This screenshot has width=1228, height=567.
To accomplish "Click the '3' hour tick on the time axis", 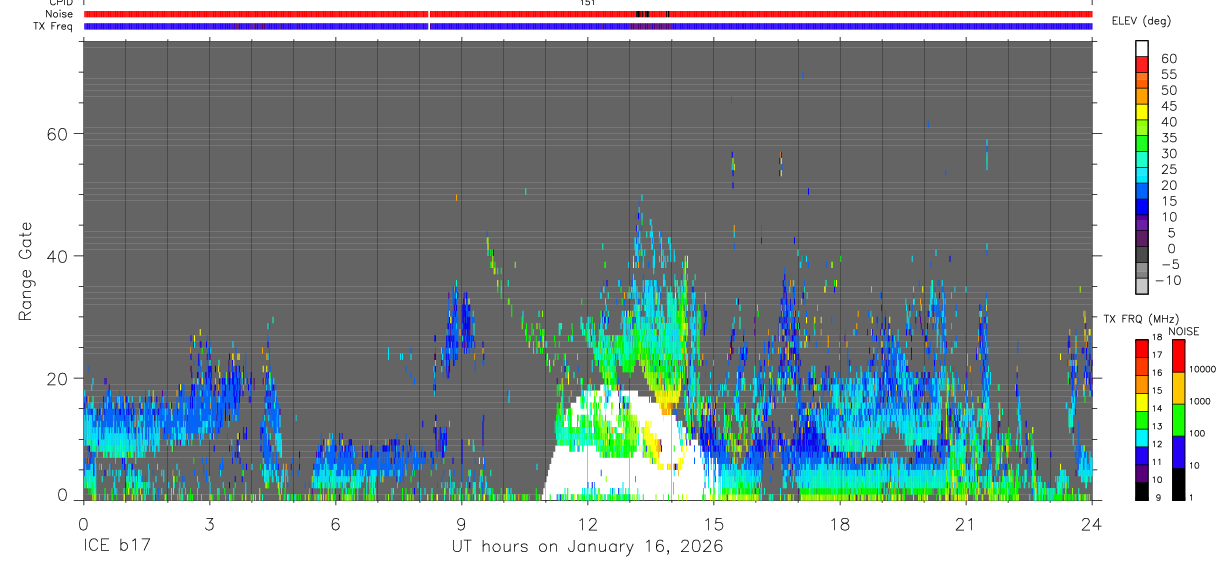I will 209,524.
